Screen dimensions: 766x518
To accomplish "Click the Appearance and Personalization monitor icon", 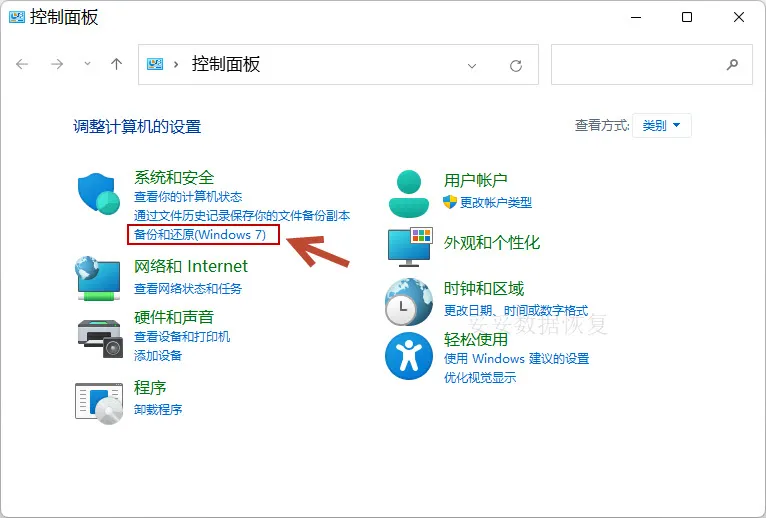I will point(409,247).
